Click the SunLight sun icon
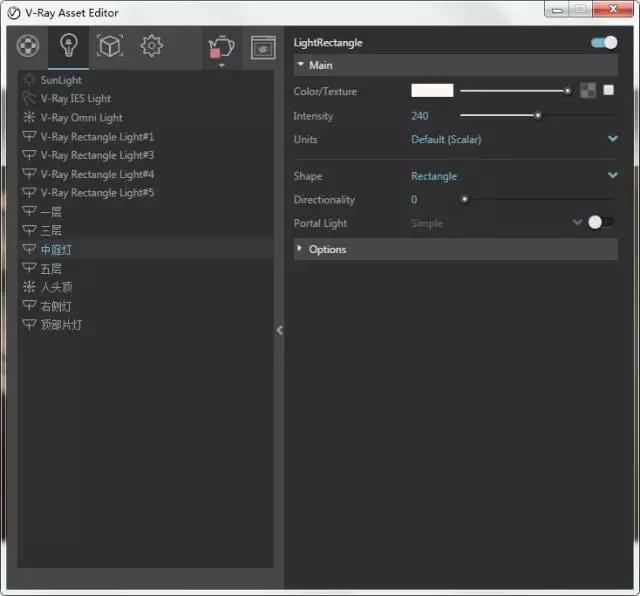This screenshot has height=596, width=640. click(x=29, y=80)
